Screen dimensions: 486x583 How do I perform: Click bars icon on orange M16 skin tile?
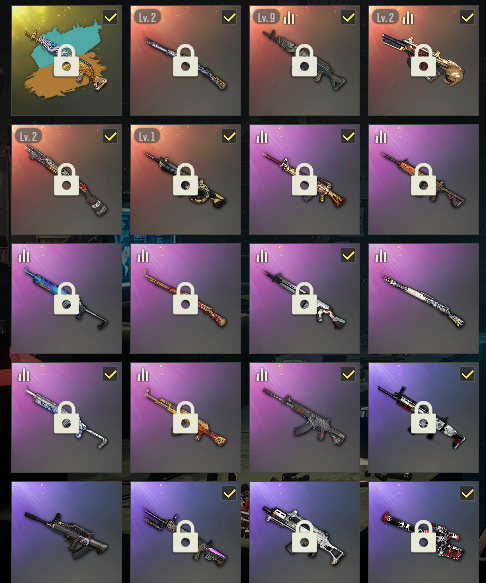pyautogui.click(x=381, y=137)
